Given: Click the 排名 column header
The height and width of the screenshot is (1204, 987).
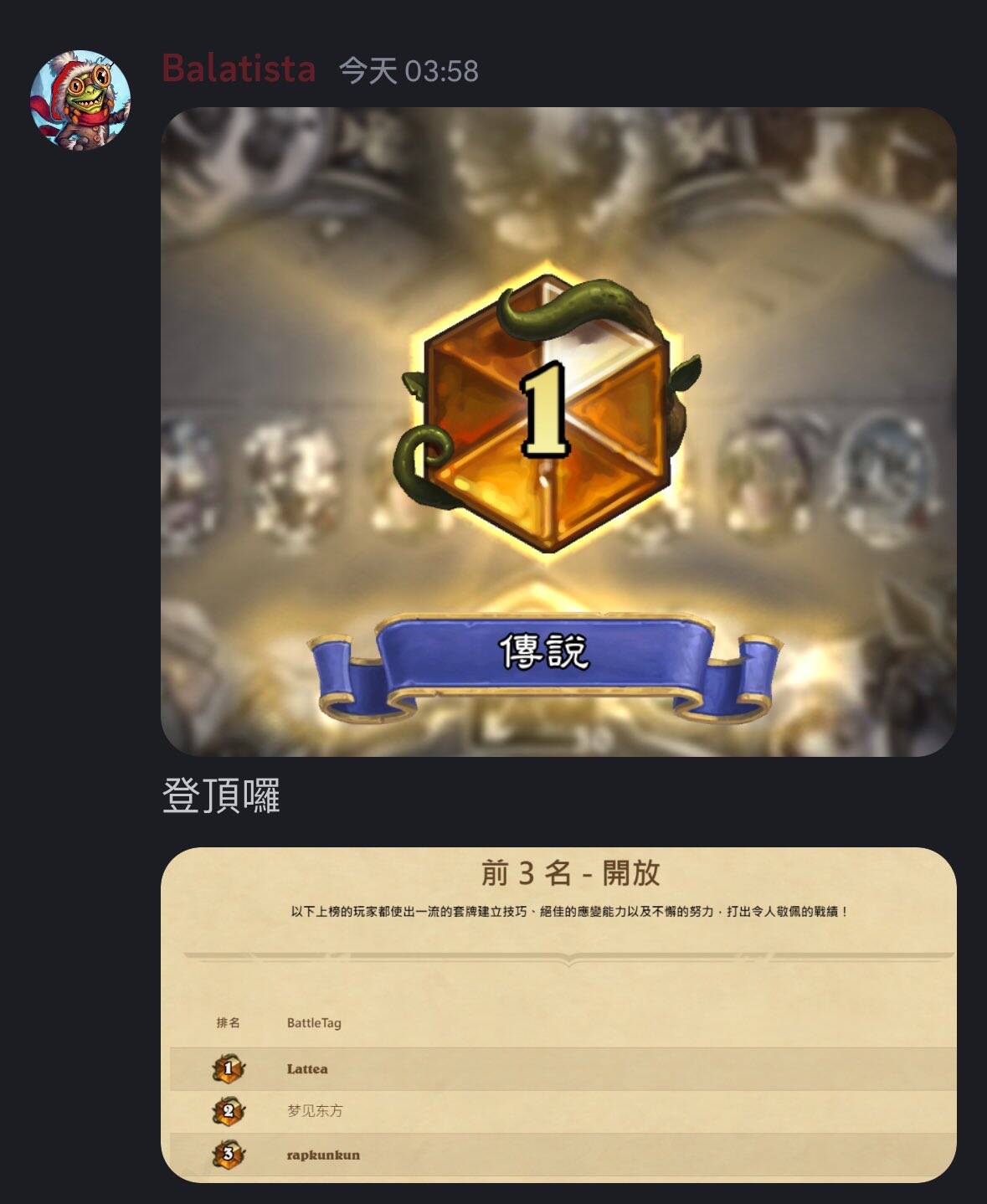Looking at the screenshot, I should pos(228,1022).
